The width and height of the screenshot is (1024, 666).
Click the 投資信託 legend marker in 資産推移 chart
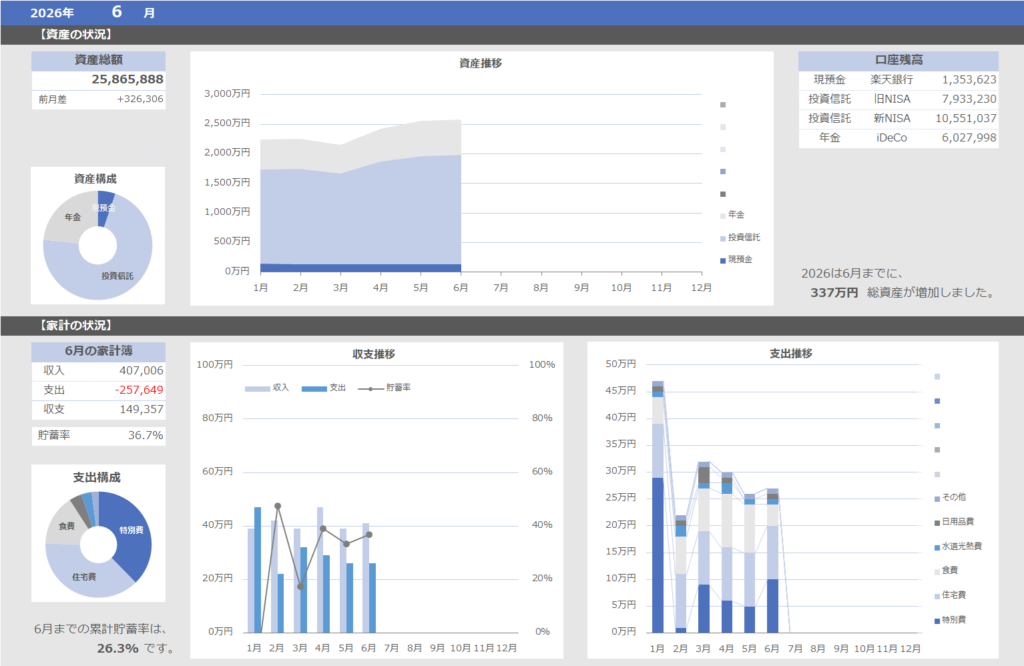[x=723, y=238]
